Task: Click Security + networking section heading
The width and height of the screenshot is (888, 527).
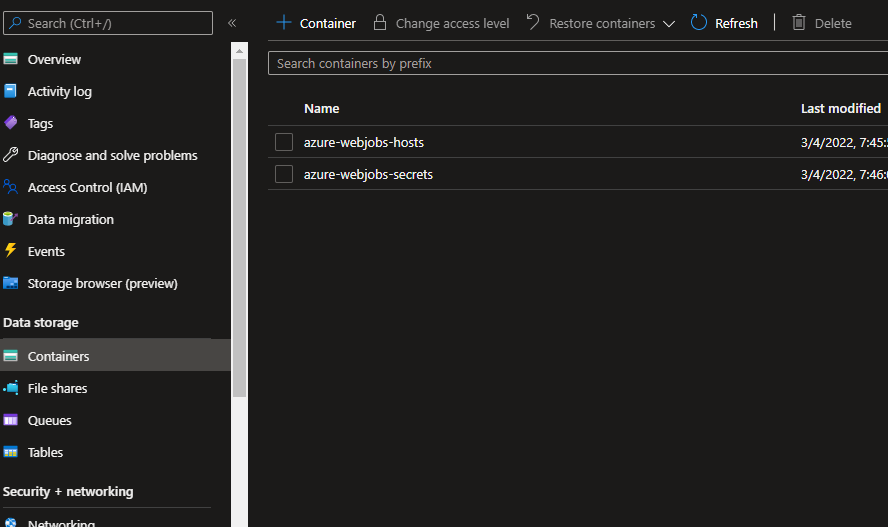Action: [x=68, y=491]
